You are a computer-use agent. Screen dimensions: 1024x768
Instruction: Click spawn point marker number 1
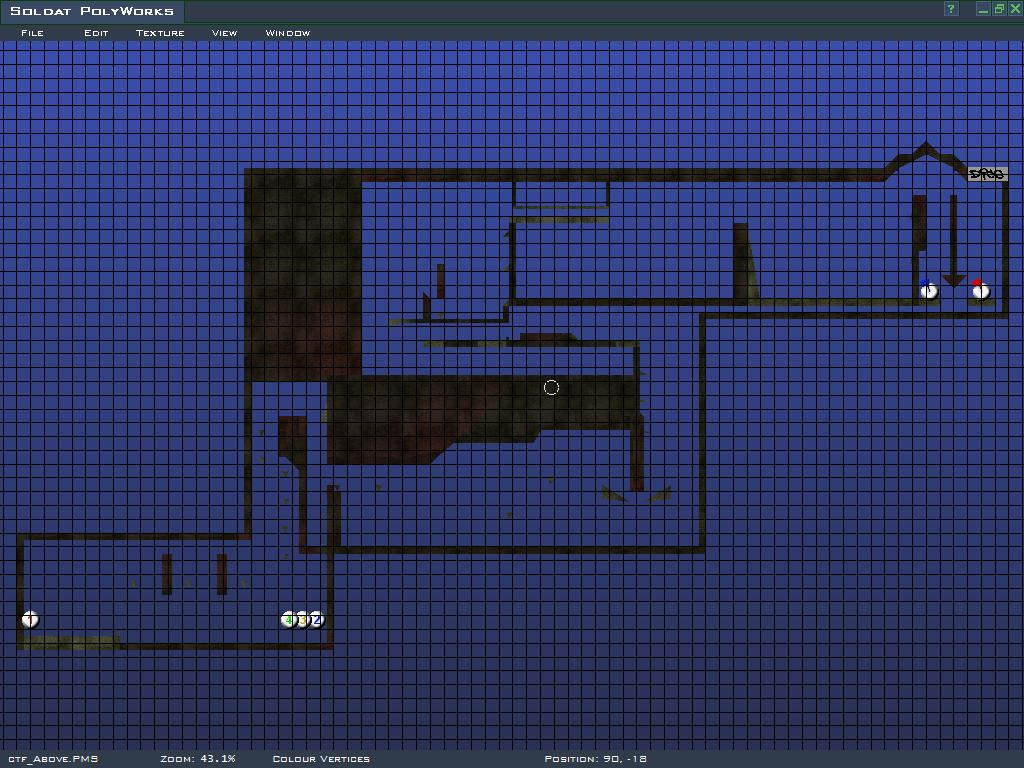[30, 620]
